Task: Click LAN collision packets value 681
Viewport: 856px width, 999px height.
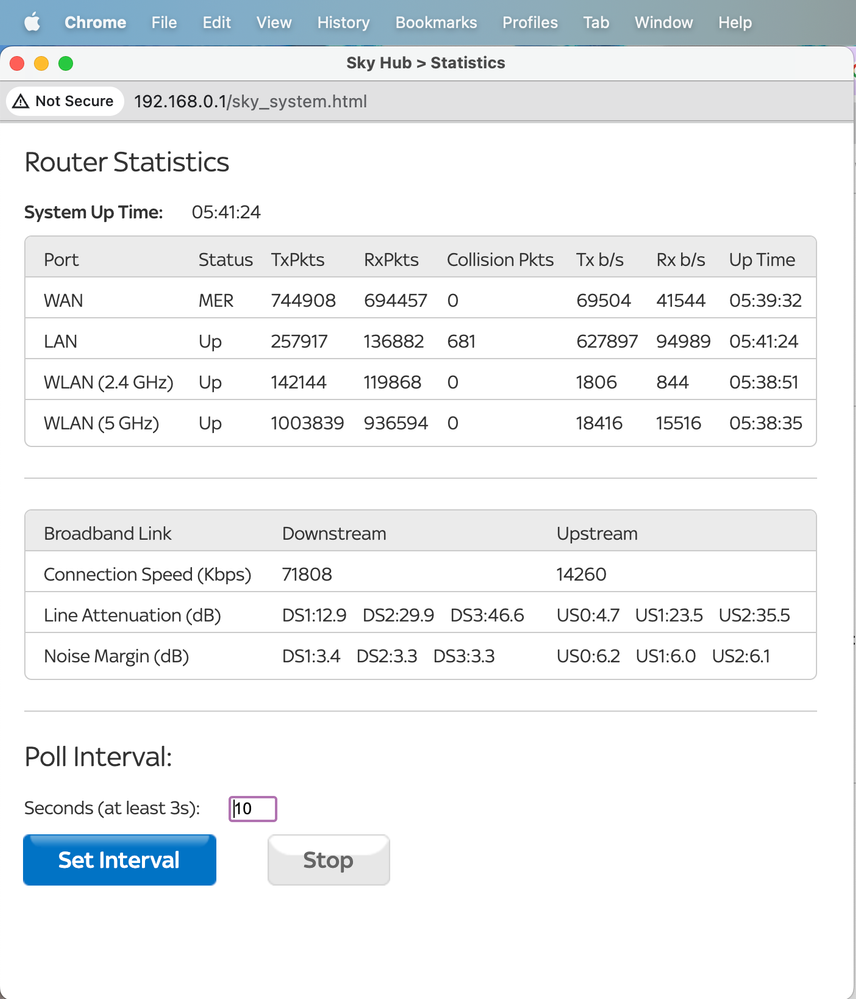Action: (461, 341)
